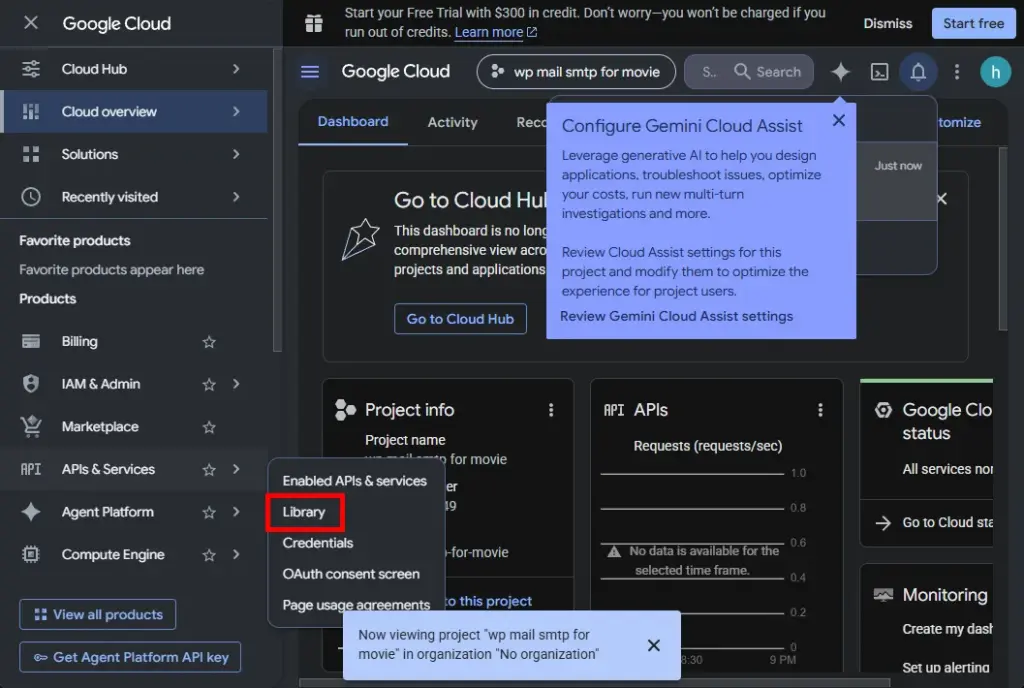Open the account avatar h

[995, 72]
